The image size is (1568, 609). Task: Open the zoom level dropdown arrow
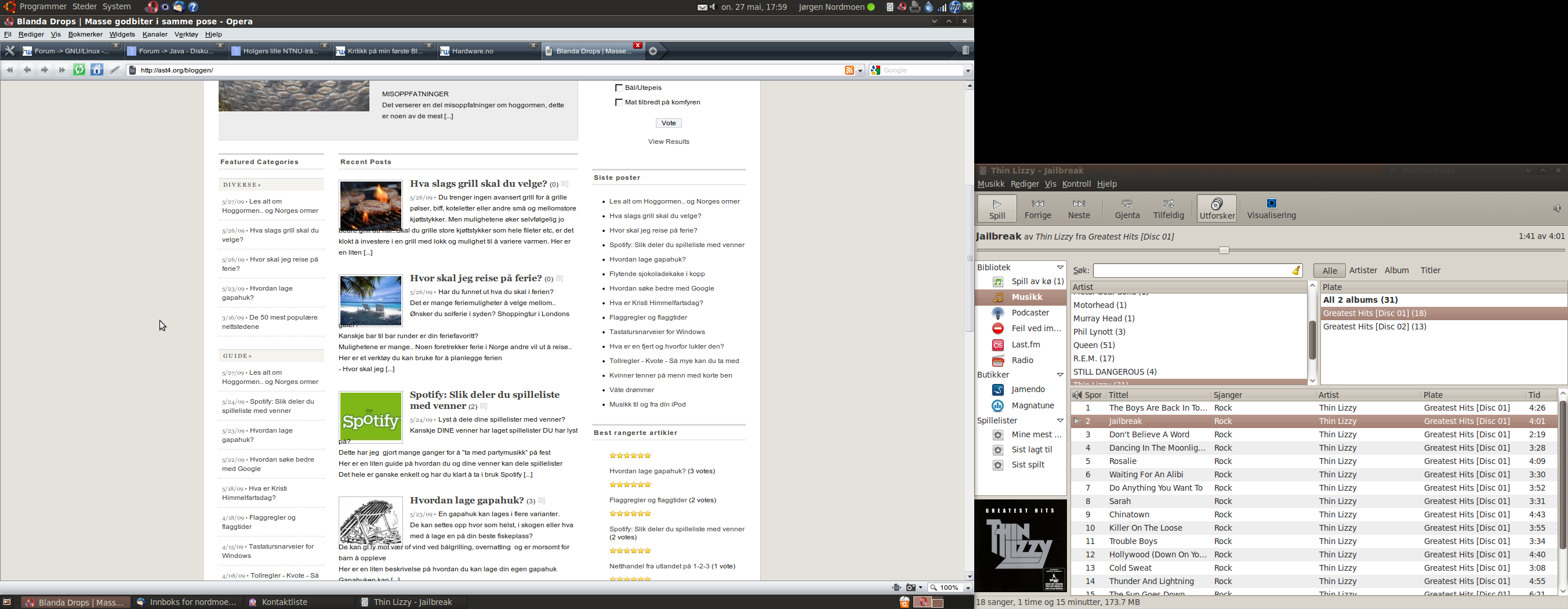click(967, 588)
